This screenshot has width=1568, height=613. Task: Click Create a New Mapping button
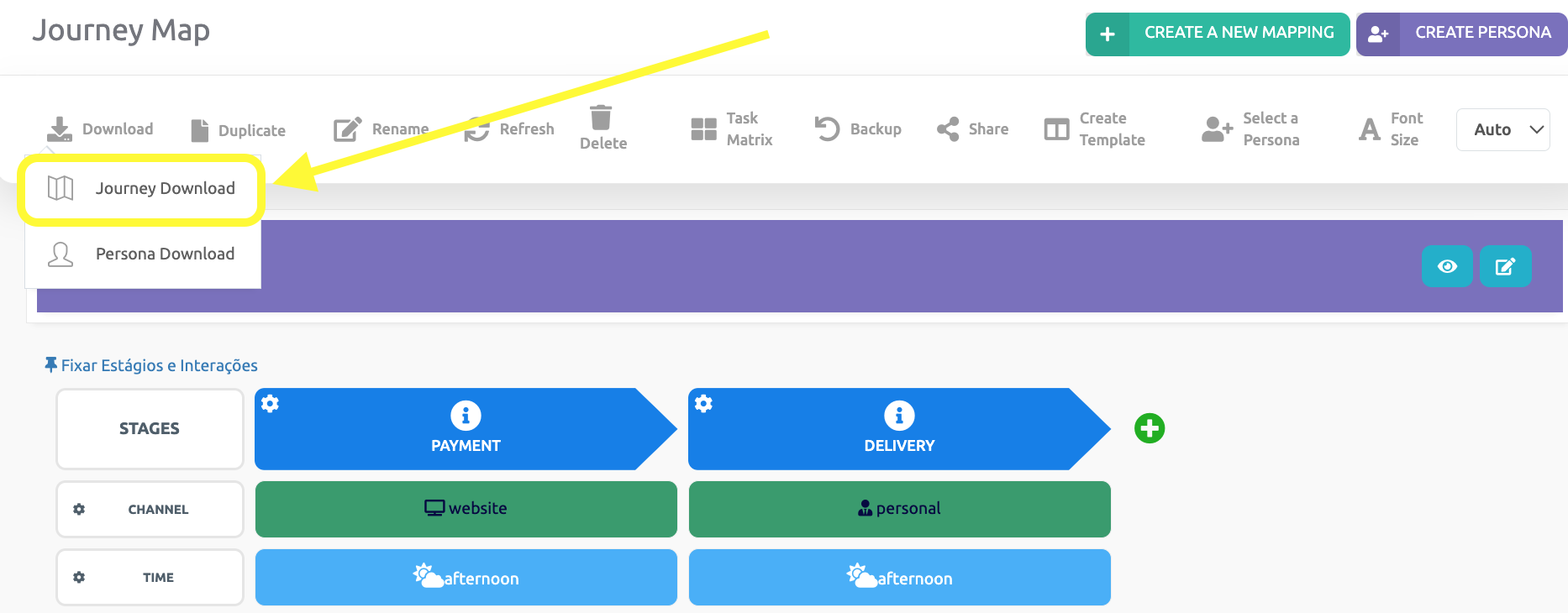click(x=1217, y=34)
